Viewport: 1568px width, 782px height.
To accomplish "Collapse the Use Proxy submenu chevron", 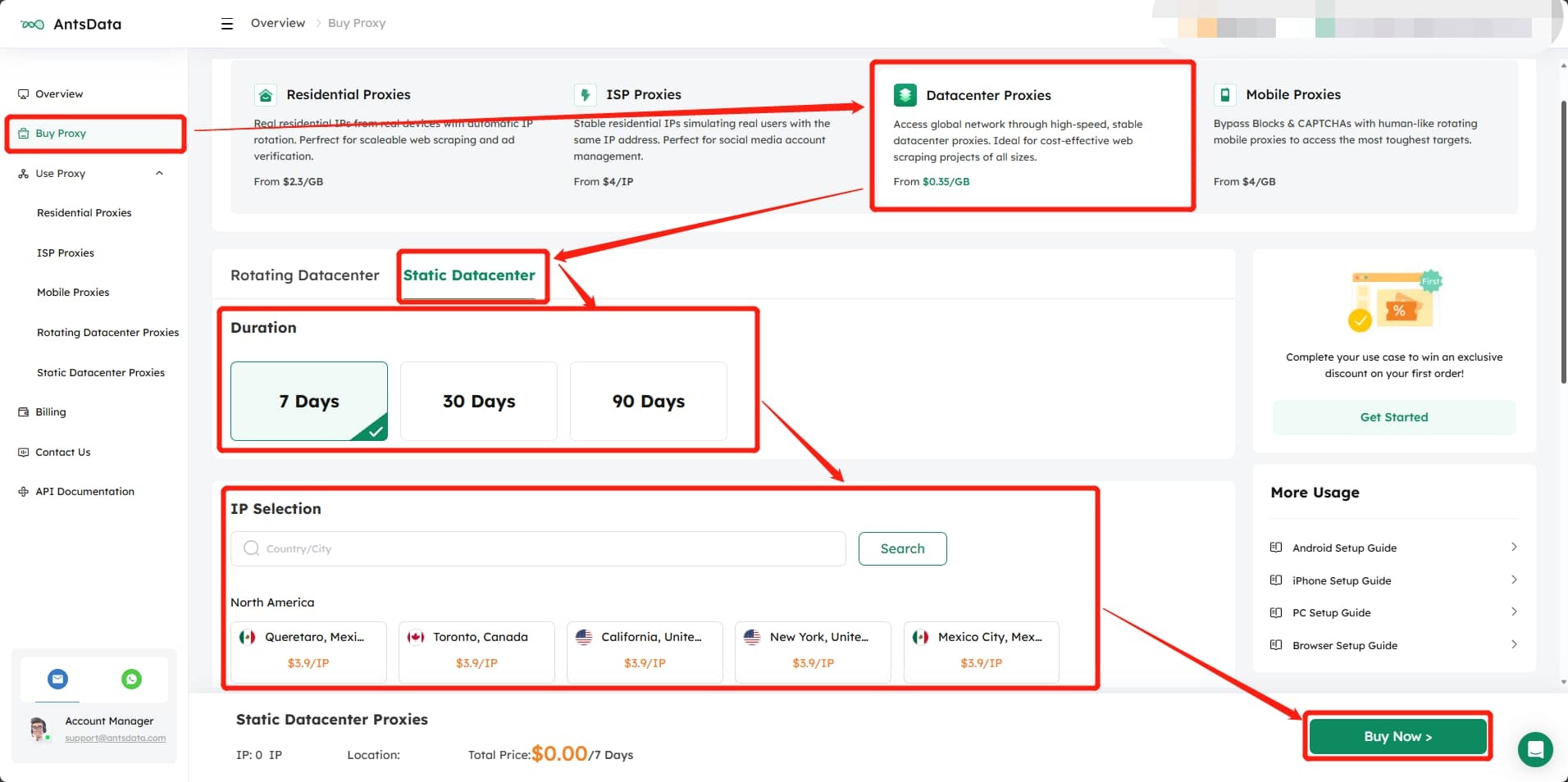I will pos(159,174).
